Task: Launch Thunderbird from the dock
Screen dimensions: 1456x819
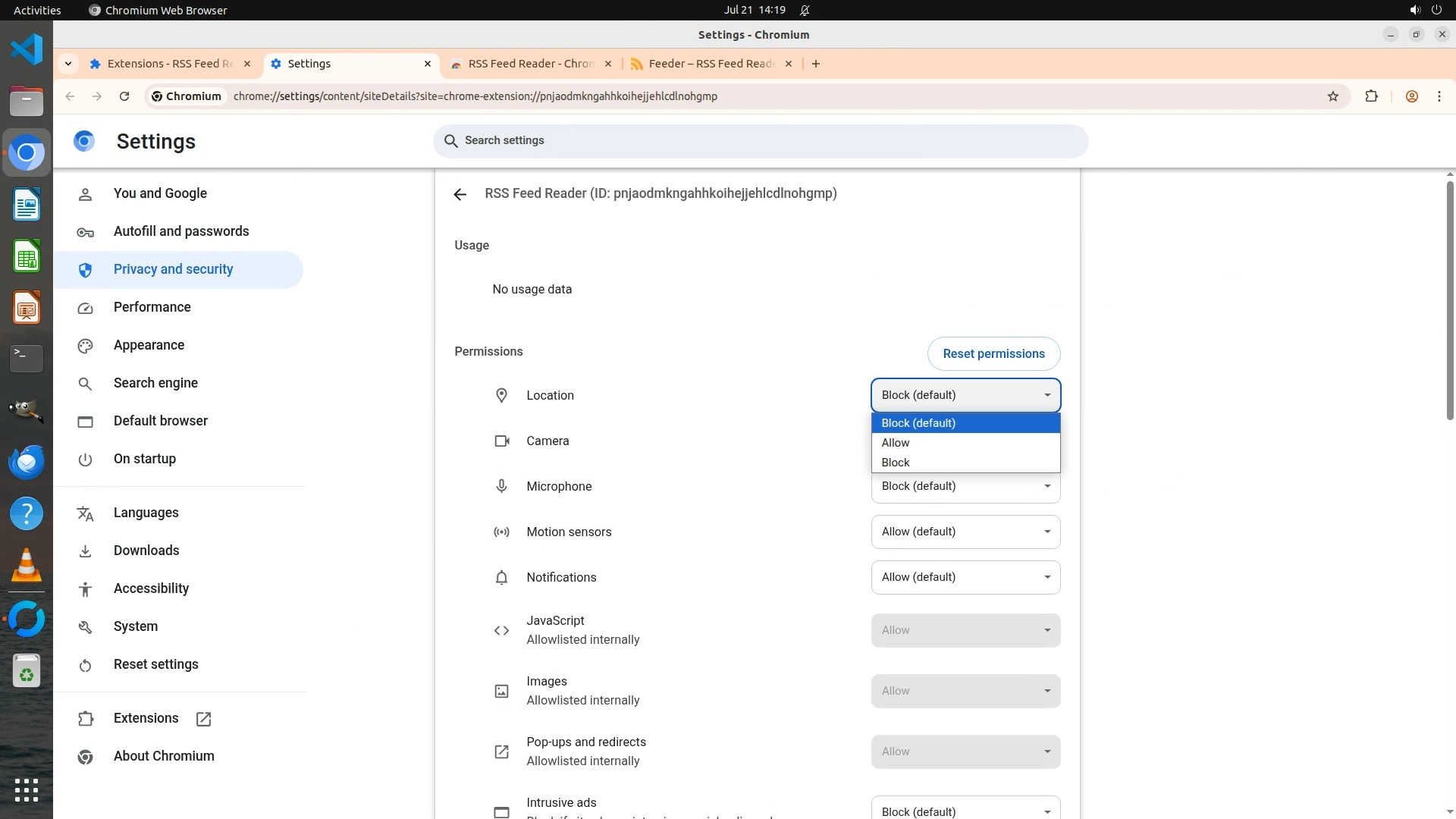Action: click(x=27, y=462)
